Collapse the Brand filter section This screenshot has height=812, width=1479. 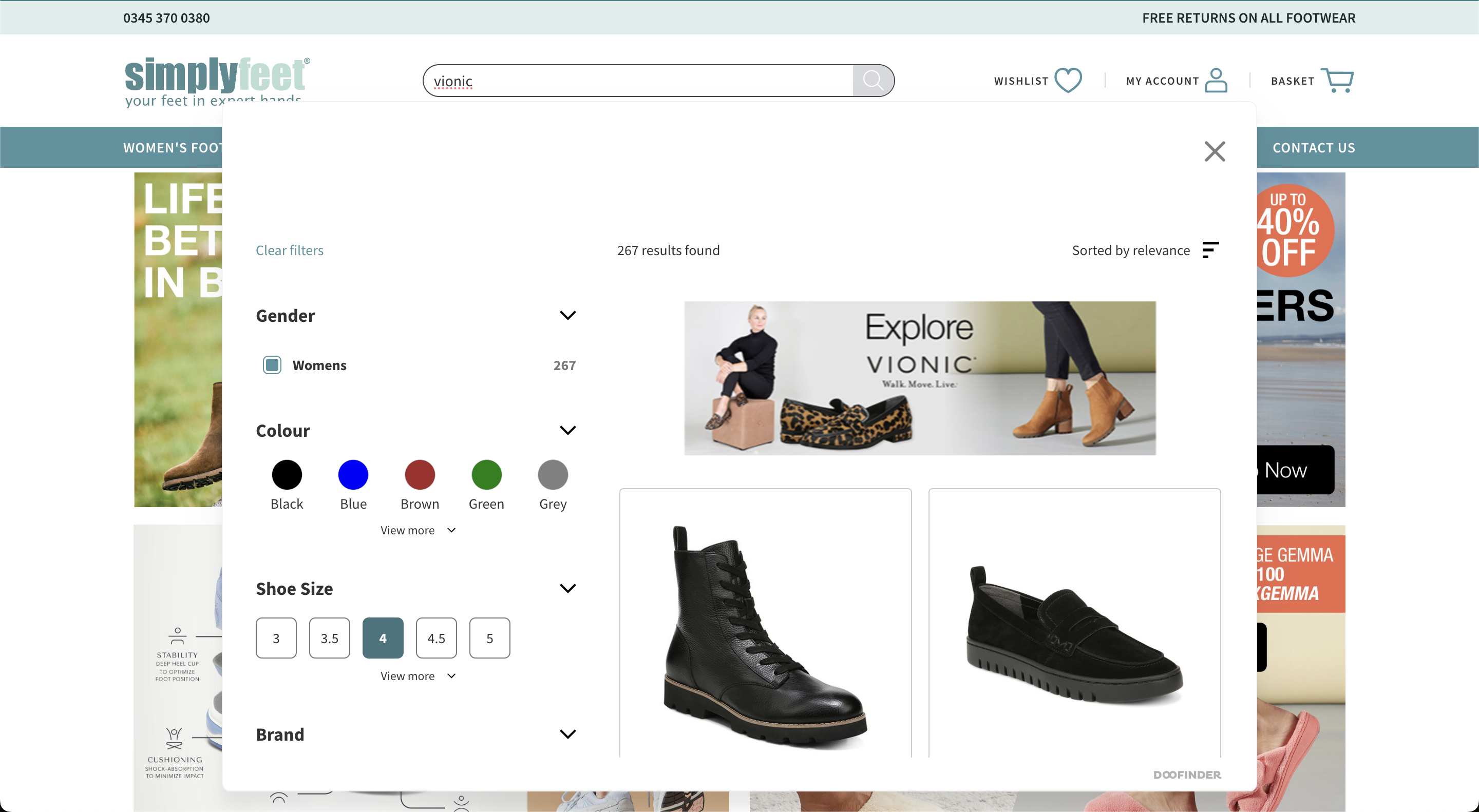point(567,734)
